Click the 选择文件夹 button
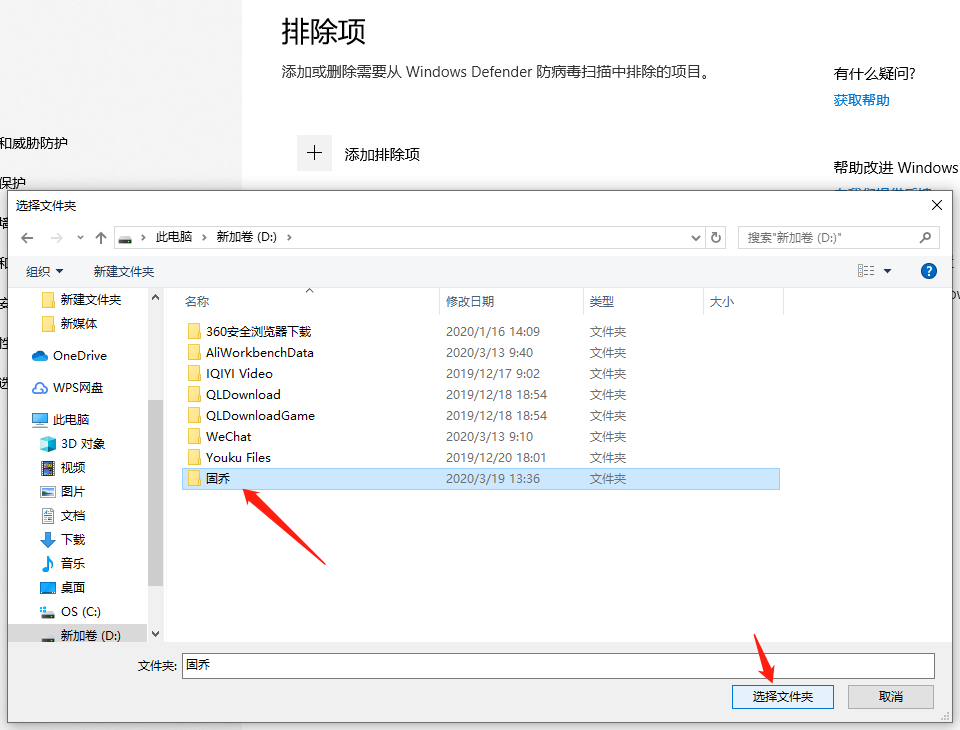960x730 pixels. pyautogui.click(x=782, y=697)
